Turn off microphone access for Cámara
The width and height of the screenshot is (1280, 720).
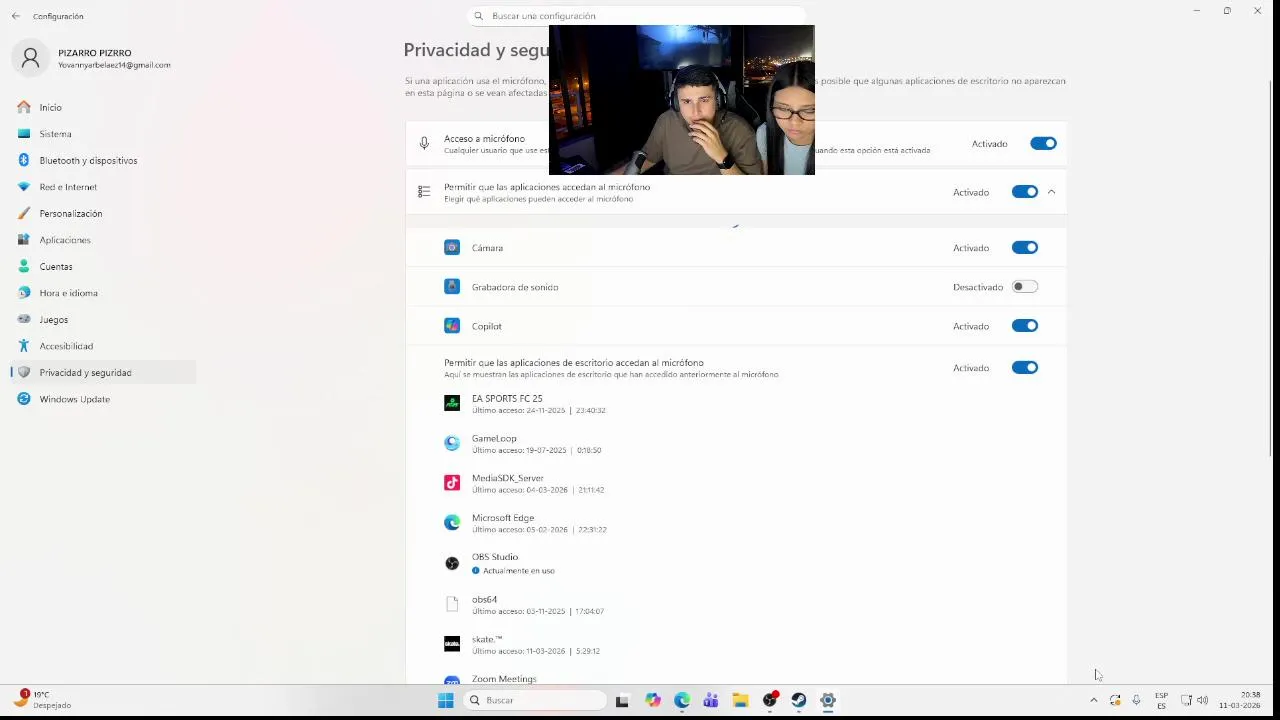point(1024,248)
